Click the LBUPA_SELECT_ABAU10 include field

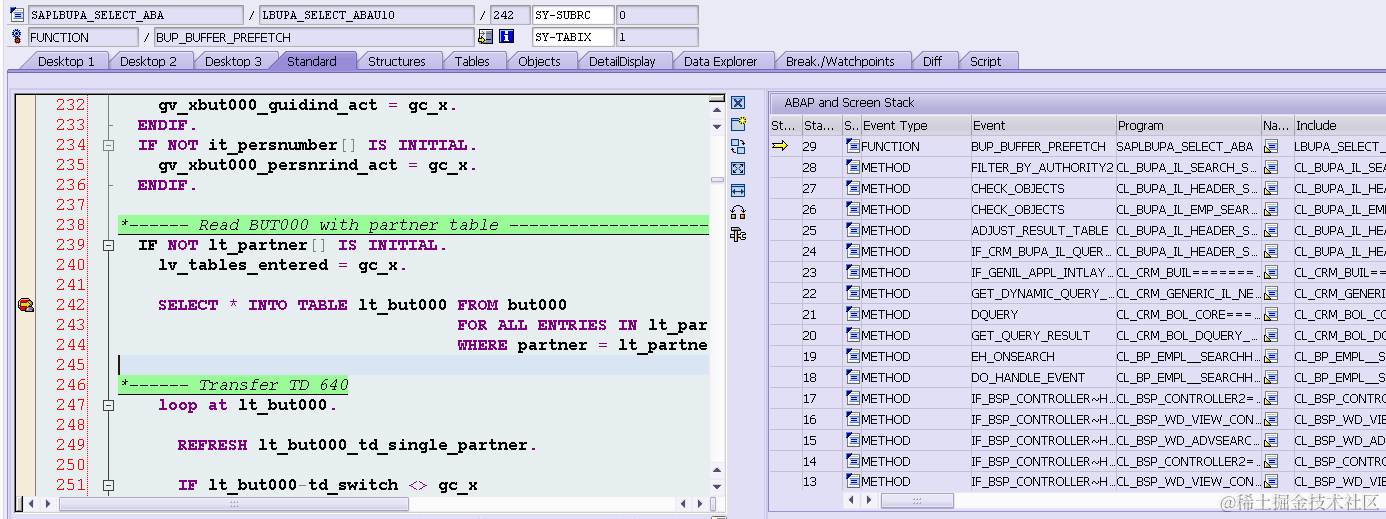(366, 15)
